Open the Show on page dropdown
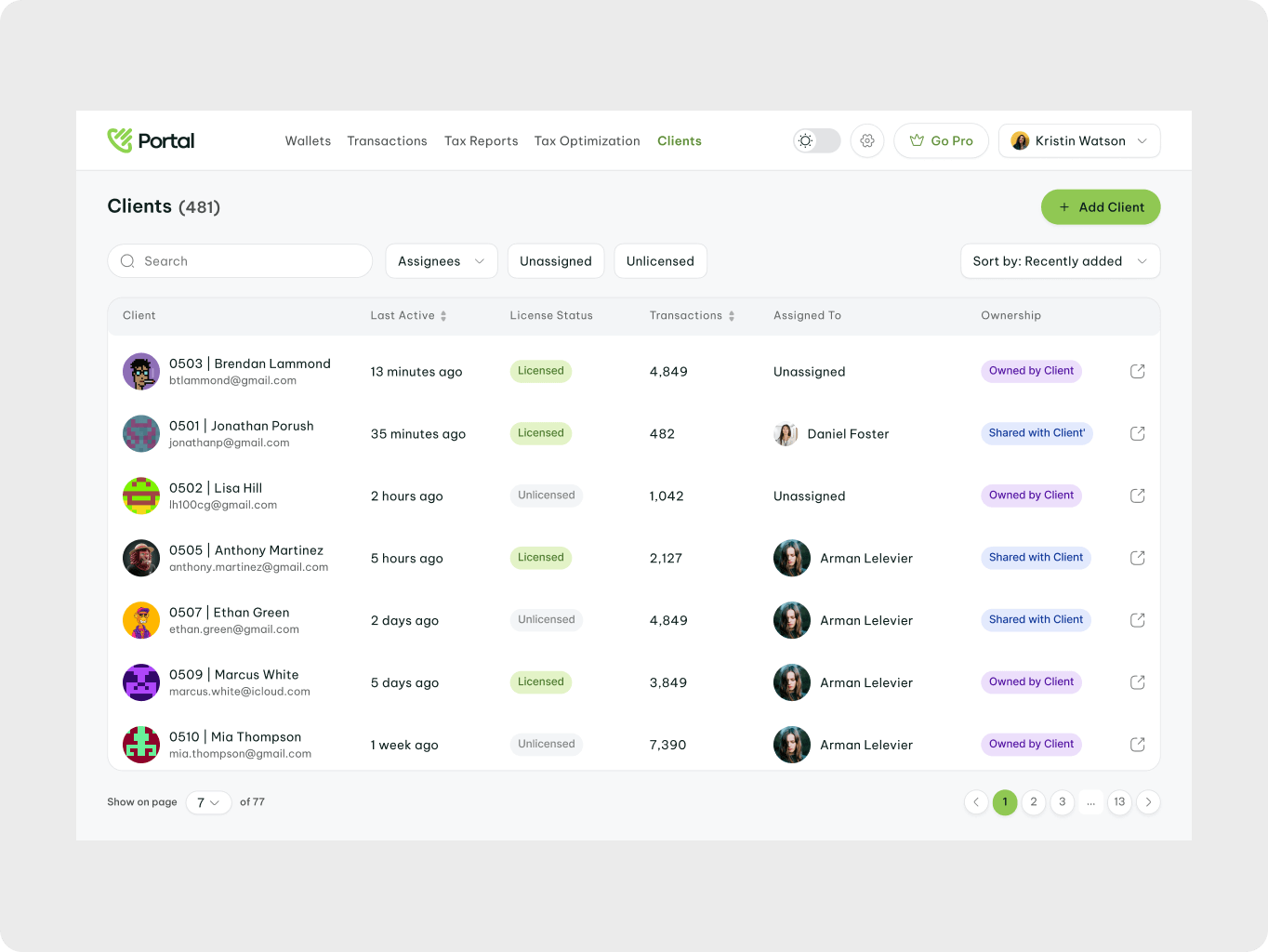1268x952 pixels. 207,802
